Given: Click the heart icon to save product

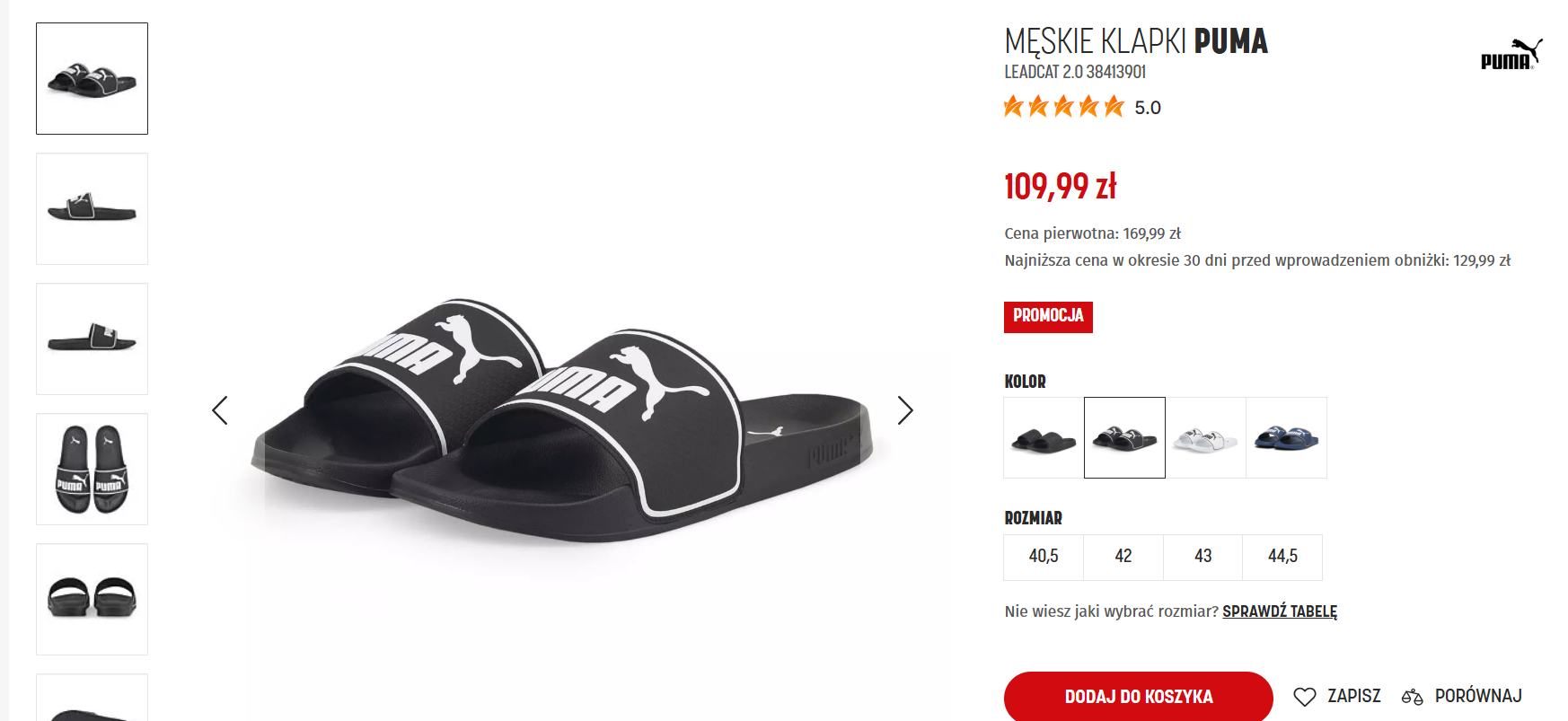Looking at the screenshot, I should point(1305,696).
